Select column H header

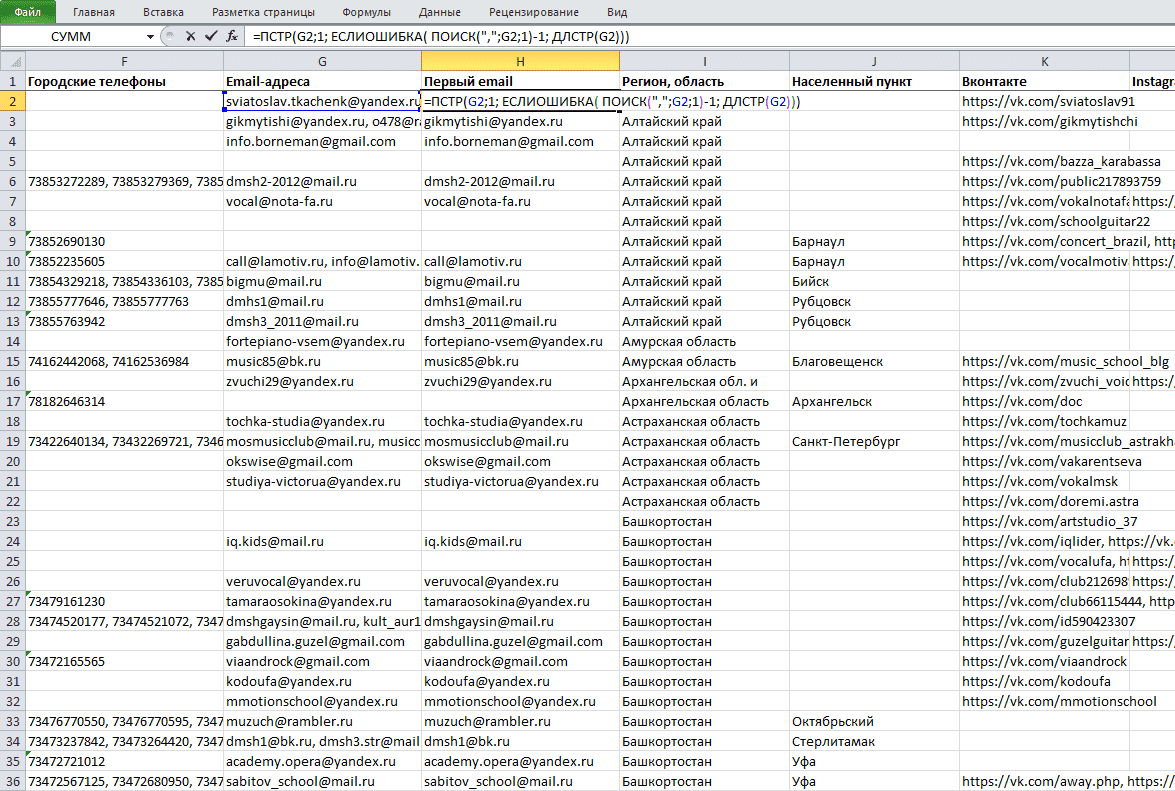(520, 61)
